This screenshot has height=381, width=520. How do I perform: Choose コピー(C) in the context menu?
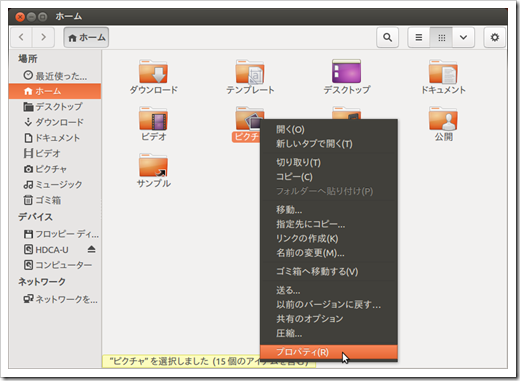click(329, 177)
